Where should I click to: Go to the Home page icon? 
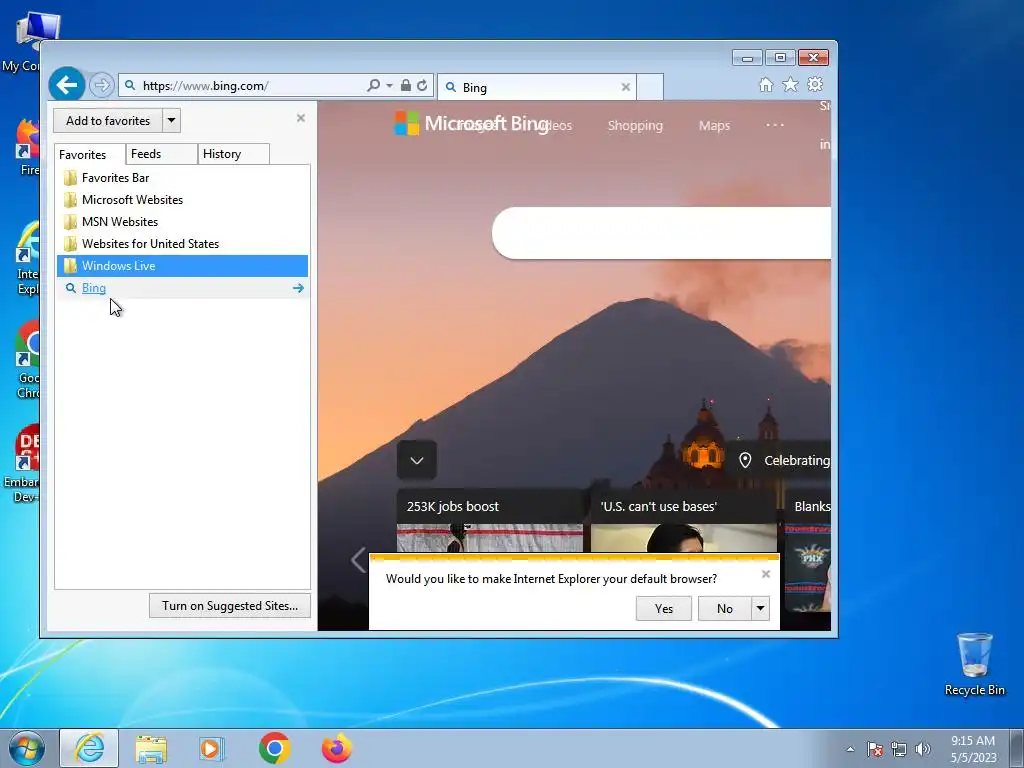point(765,84)
